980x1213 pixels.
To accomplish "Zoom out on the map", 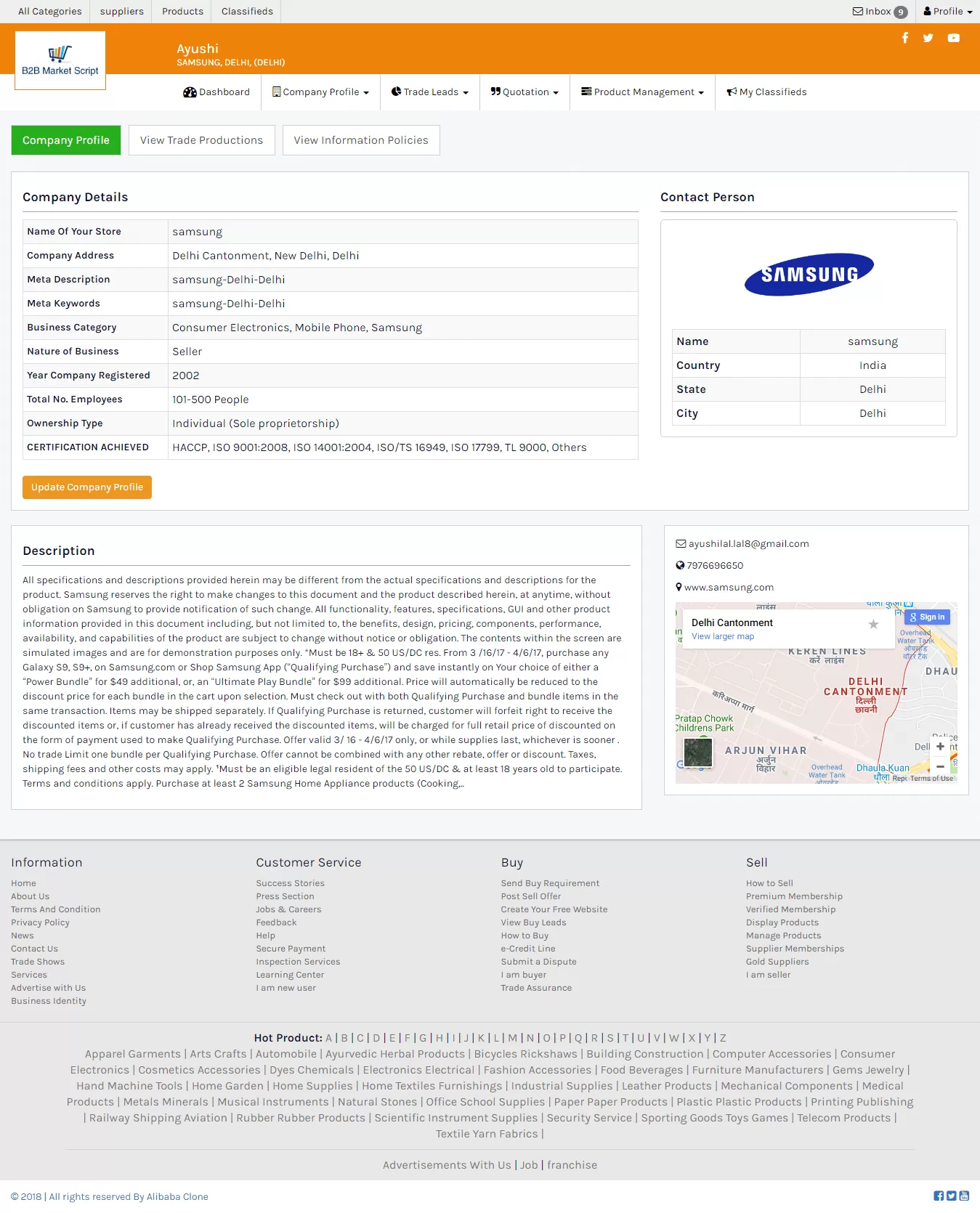I will pyautogui.click(x=940, y=766).
